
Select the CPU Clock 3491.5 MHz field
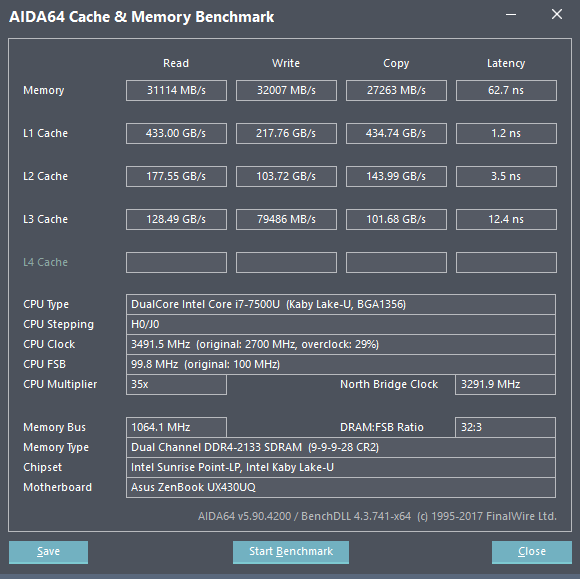click(341, 344)
